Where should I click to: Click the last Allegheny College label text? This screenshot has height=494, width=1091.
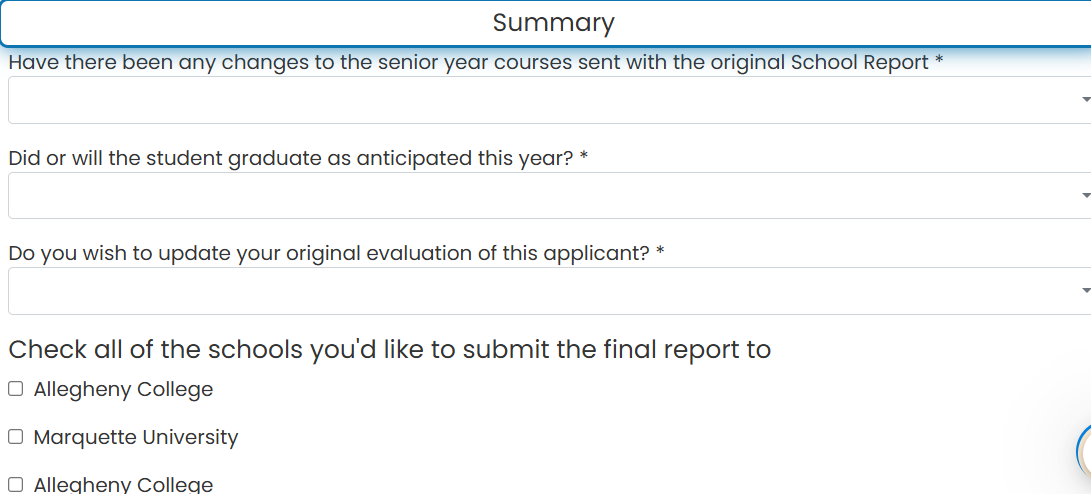coord(123,484)
